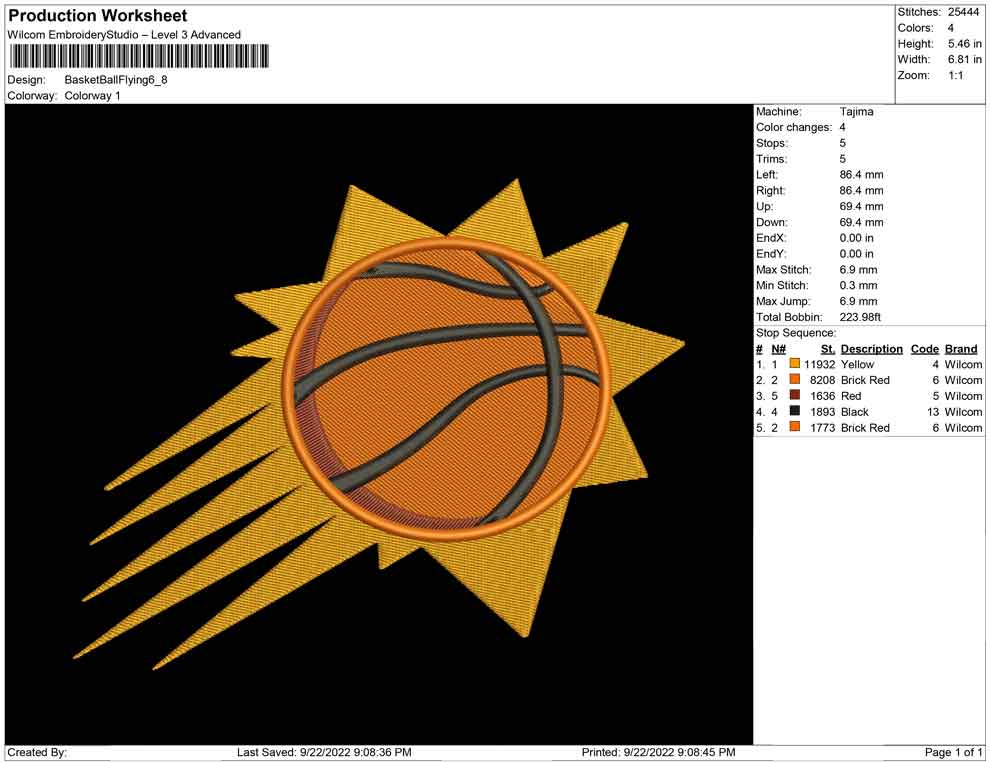Click the Zoom value '1:1'
Screen dimensions: 990x762
(955, 75)
